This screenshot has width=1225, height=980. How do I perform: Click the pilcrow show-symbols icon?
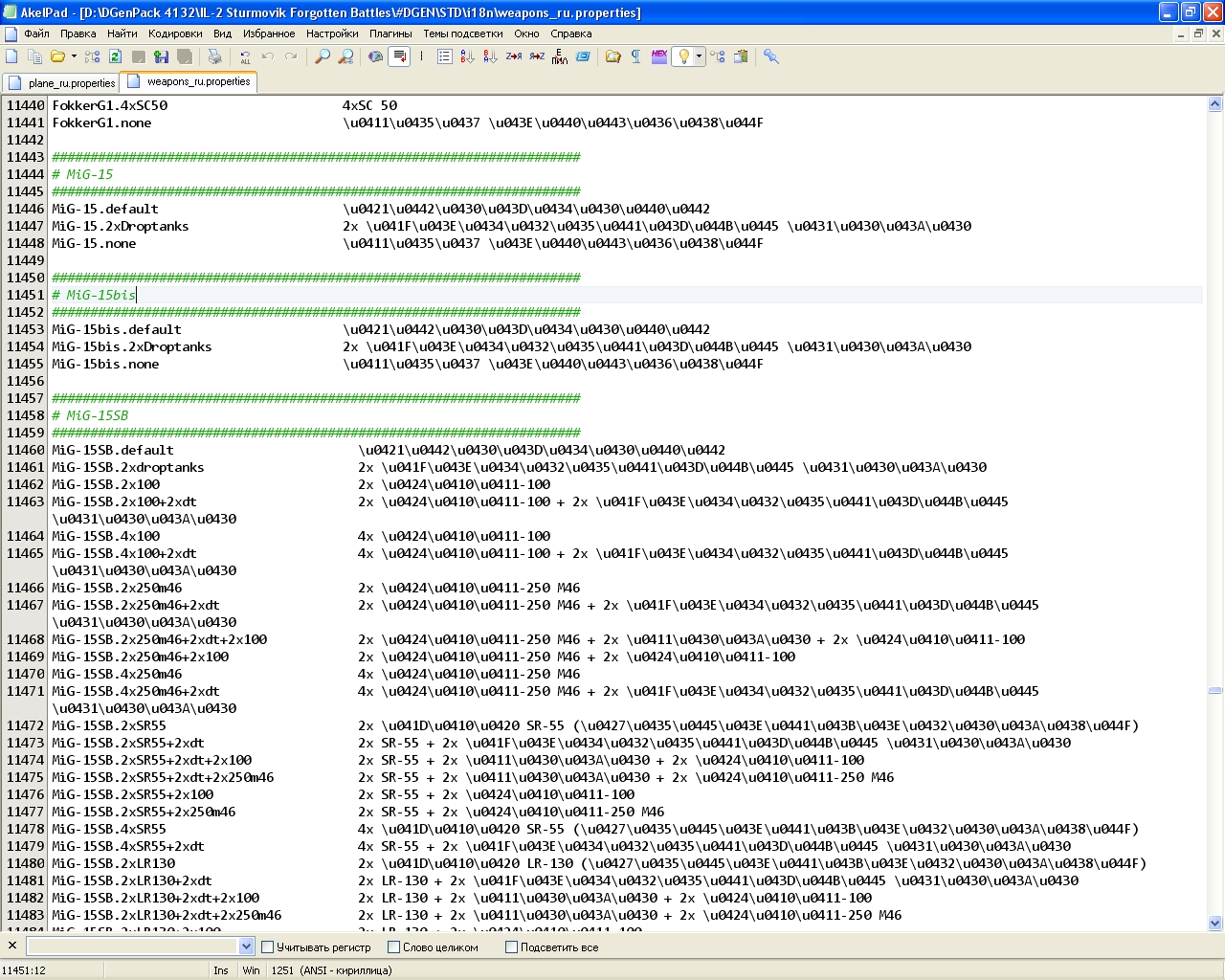pyautogui.click(x=636, y=56)
